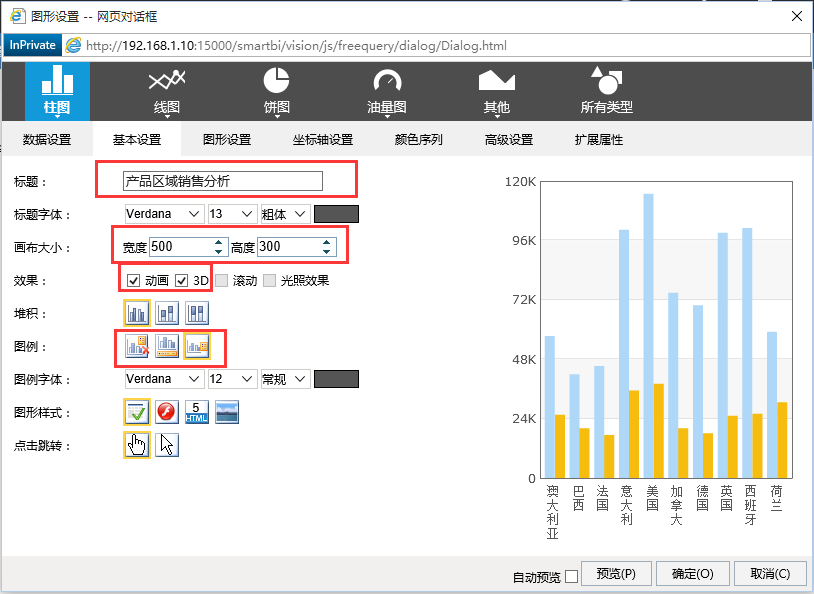Open 所有类型 chart types
814x594 pixels.
[606, 91]
